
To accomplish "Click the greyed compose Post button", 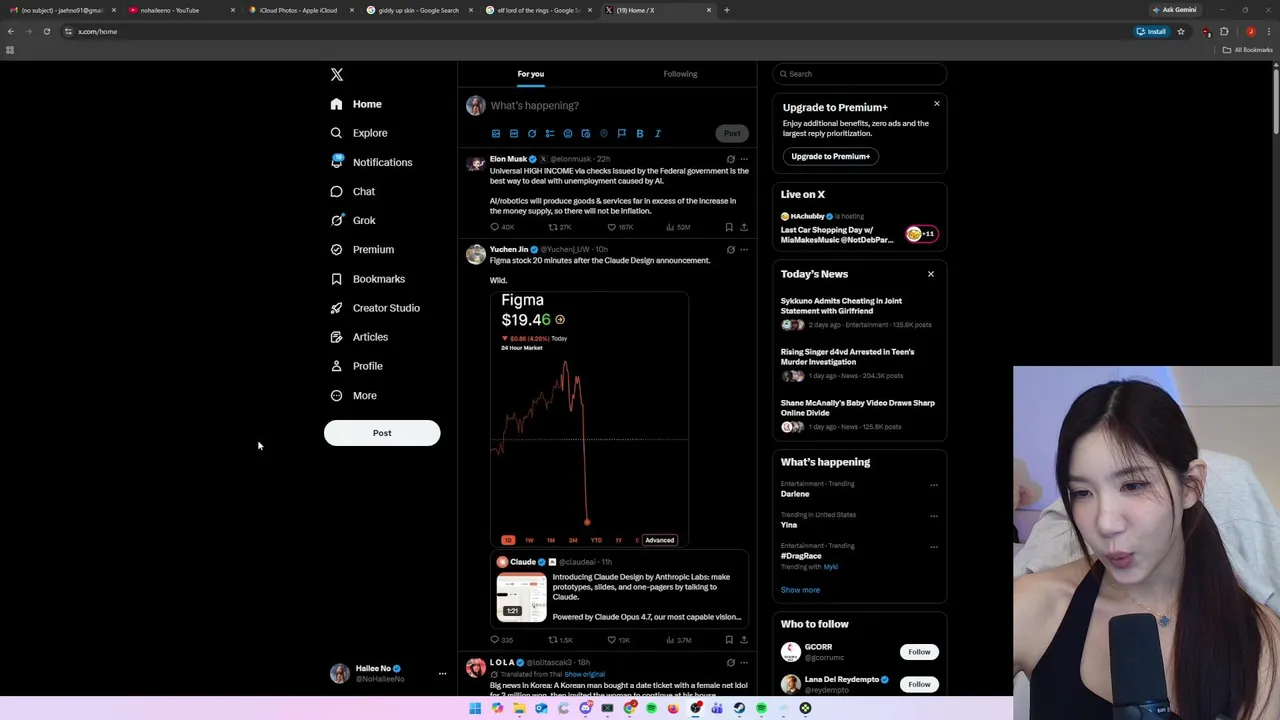I will (x=732, y=133).
